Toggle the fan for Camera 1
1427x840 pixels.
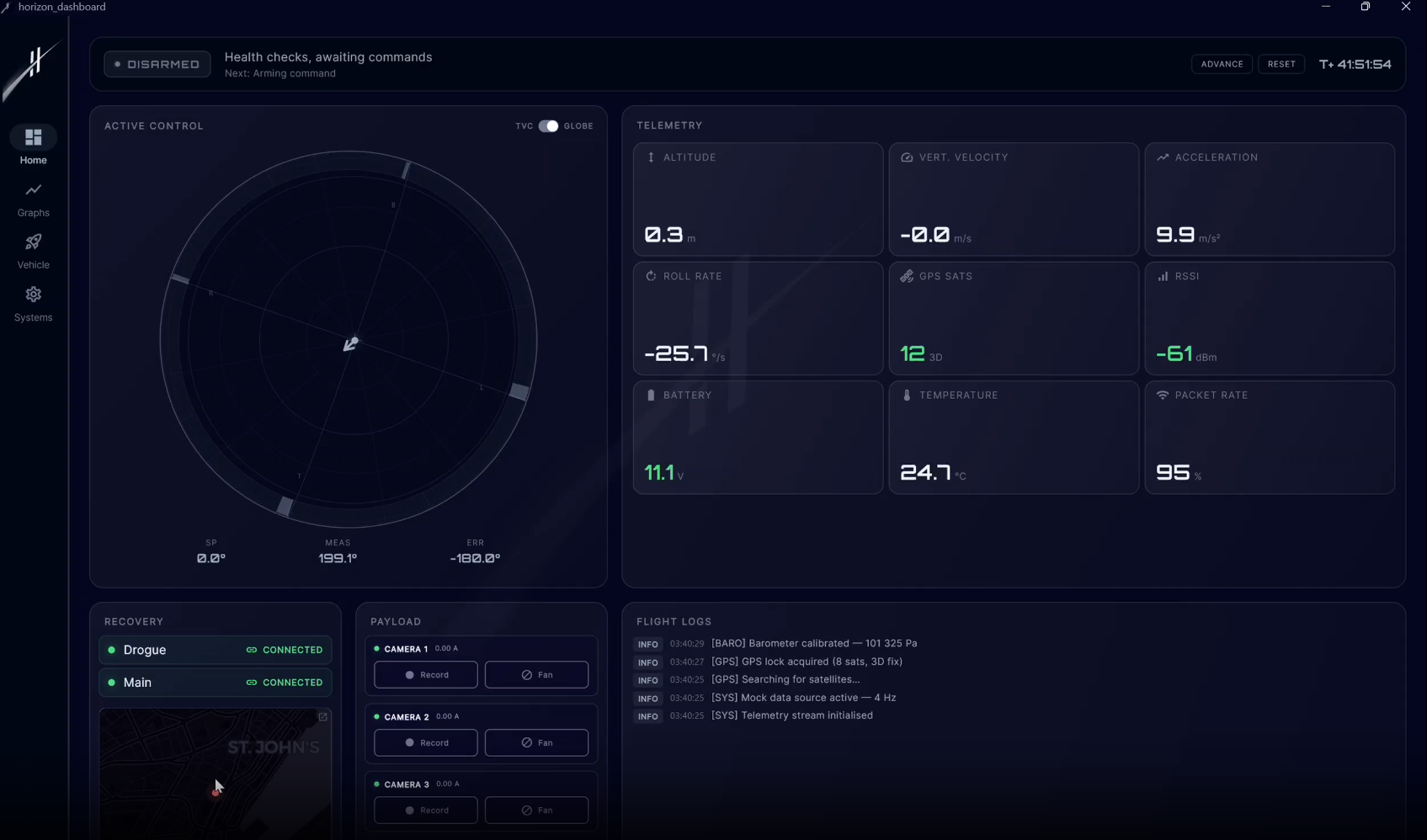[x=536, y=674]
